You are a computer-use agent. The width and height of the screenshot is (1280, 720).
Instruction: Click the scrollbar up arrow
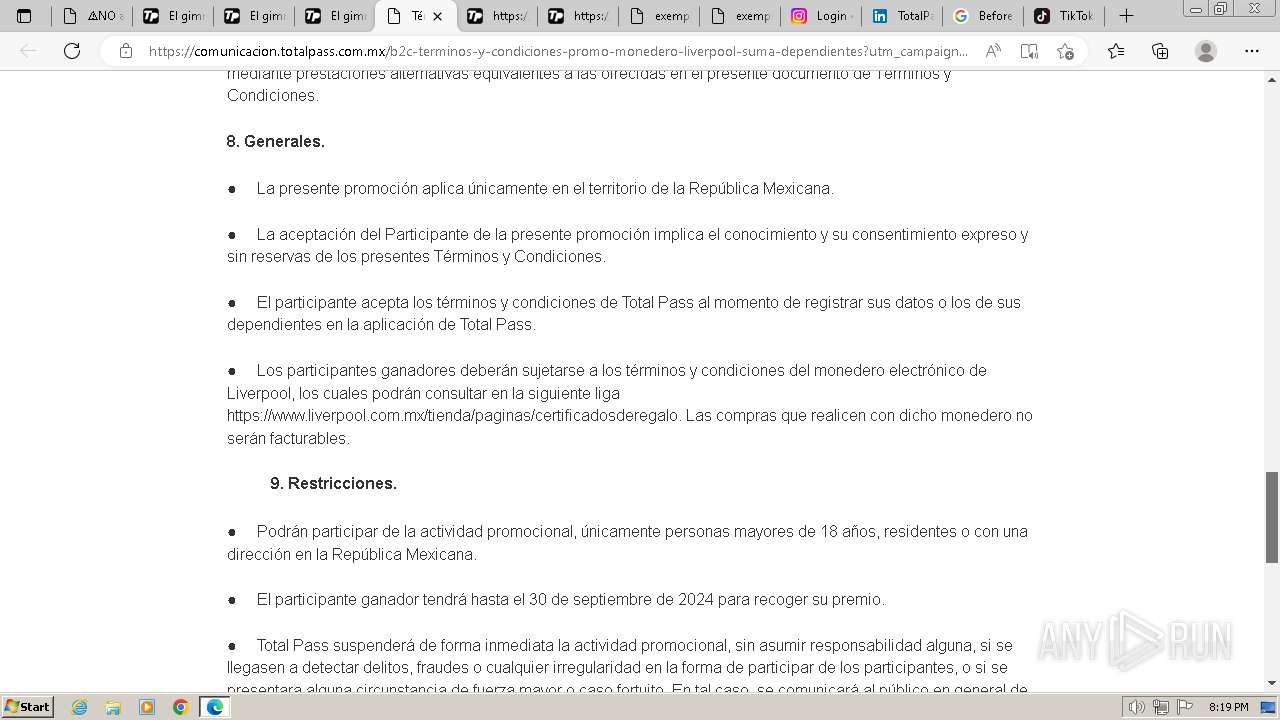click(x=1272, y=79)
